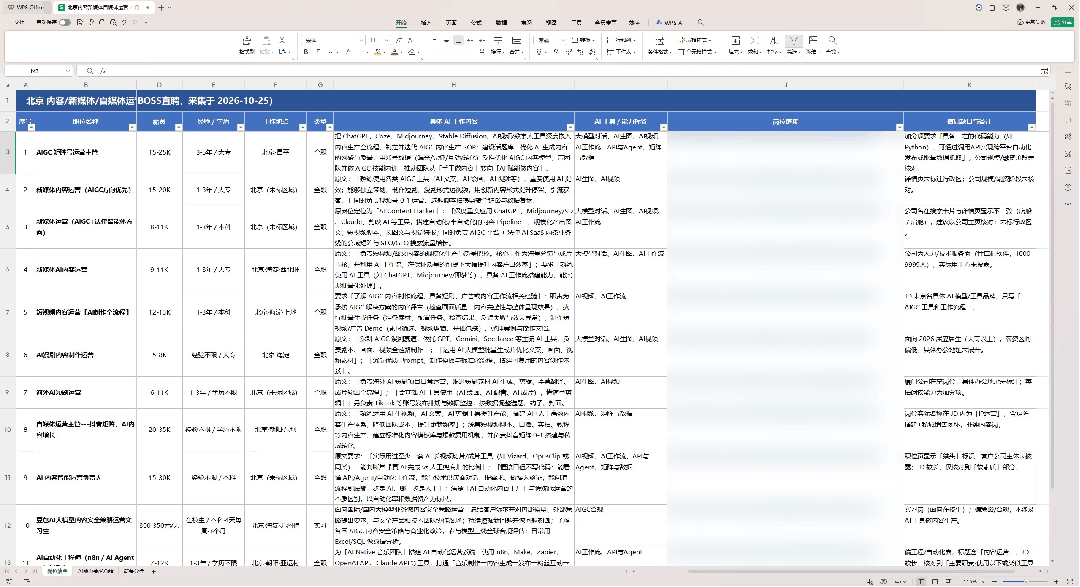Select column H header

[454, 85]
